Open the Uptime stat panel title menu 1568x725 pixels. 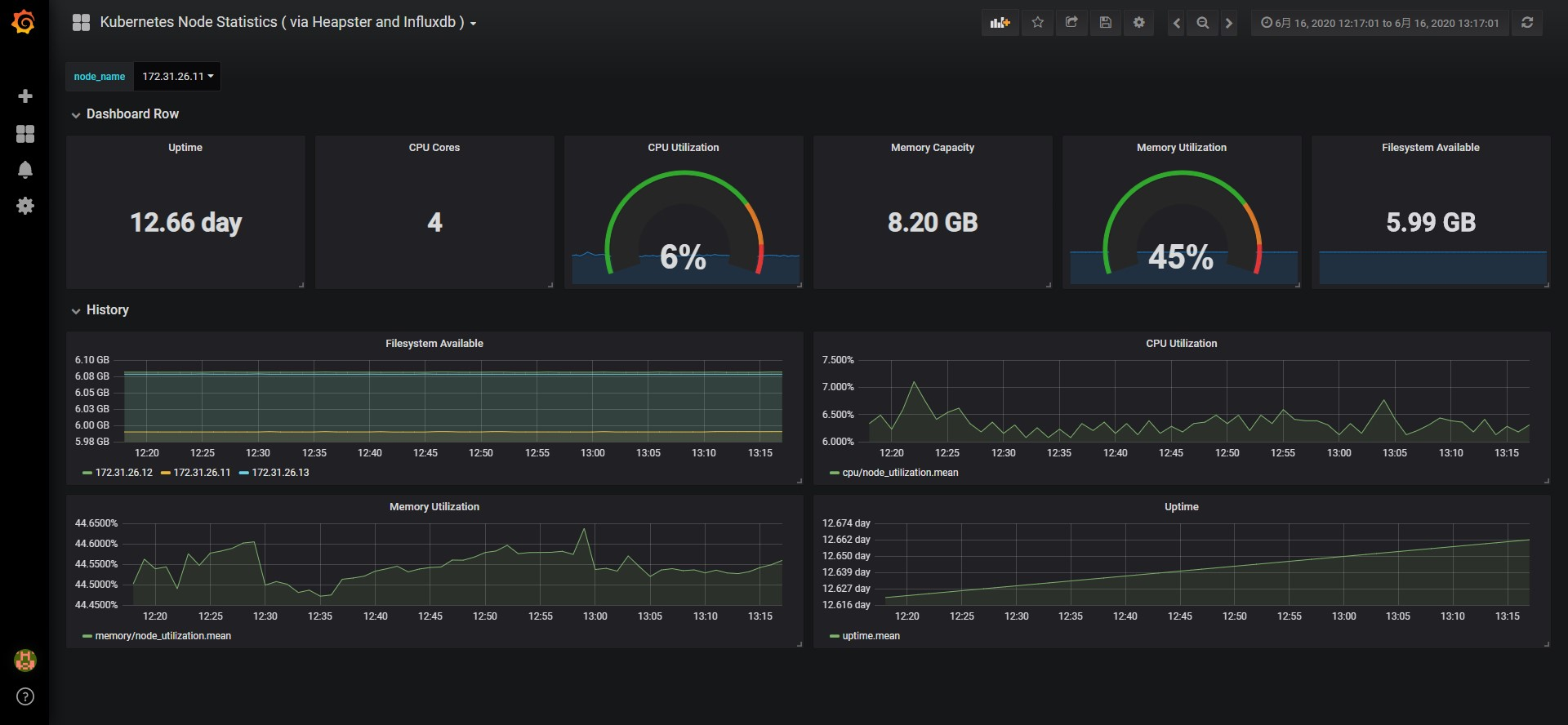185,148
